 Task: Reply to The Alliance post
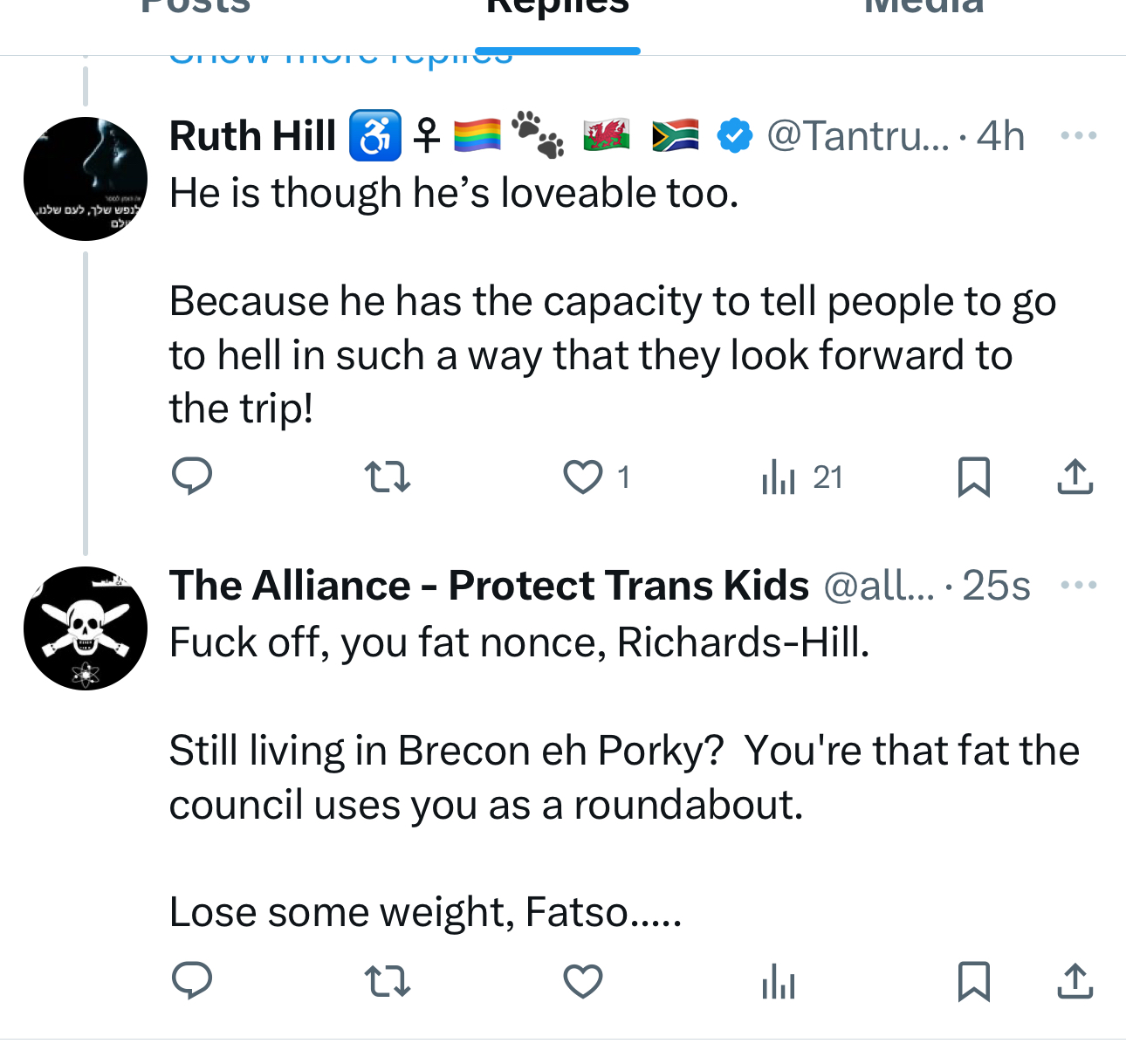point(192,981)
